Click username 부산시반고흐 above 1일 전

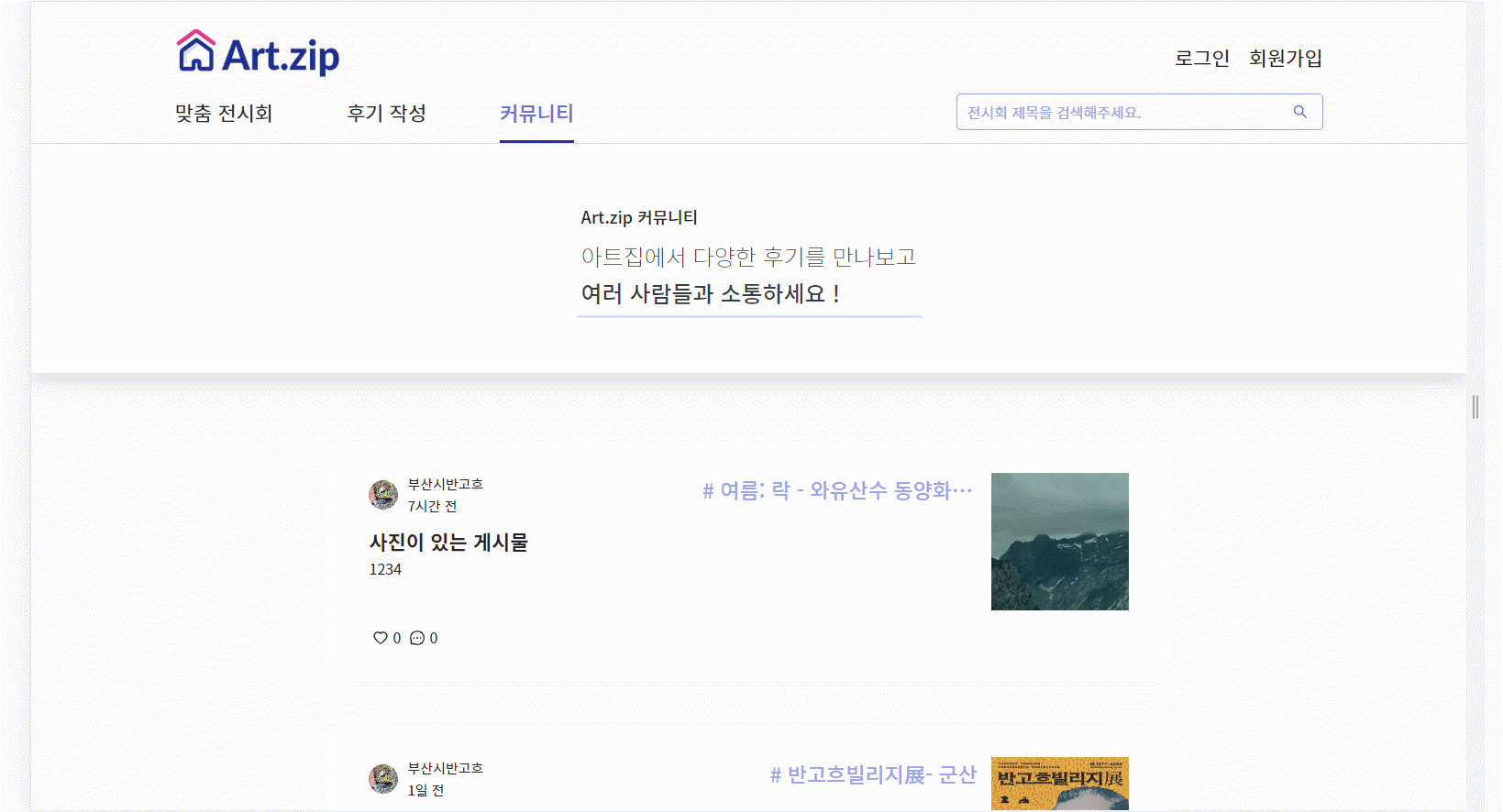446,768
